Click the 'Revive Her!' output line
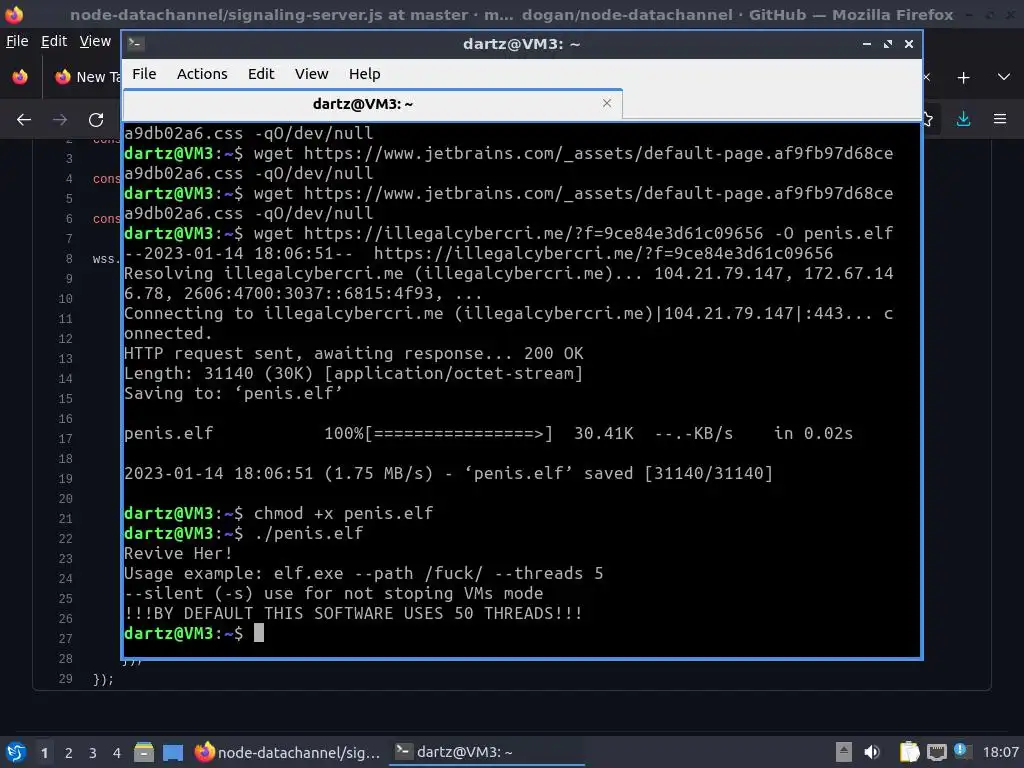Screen dimensions: 1024x768 pos(178,553)
